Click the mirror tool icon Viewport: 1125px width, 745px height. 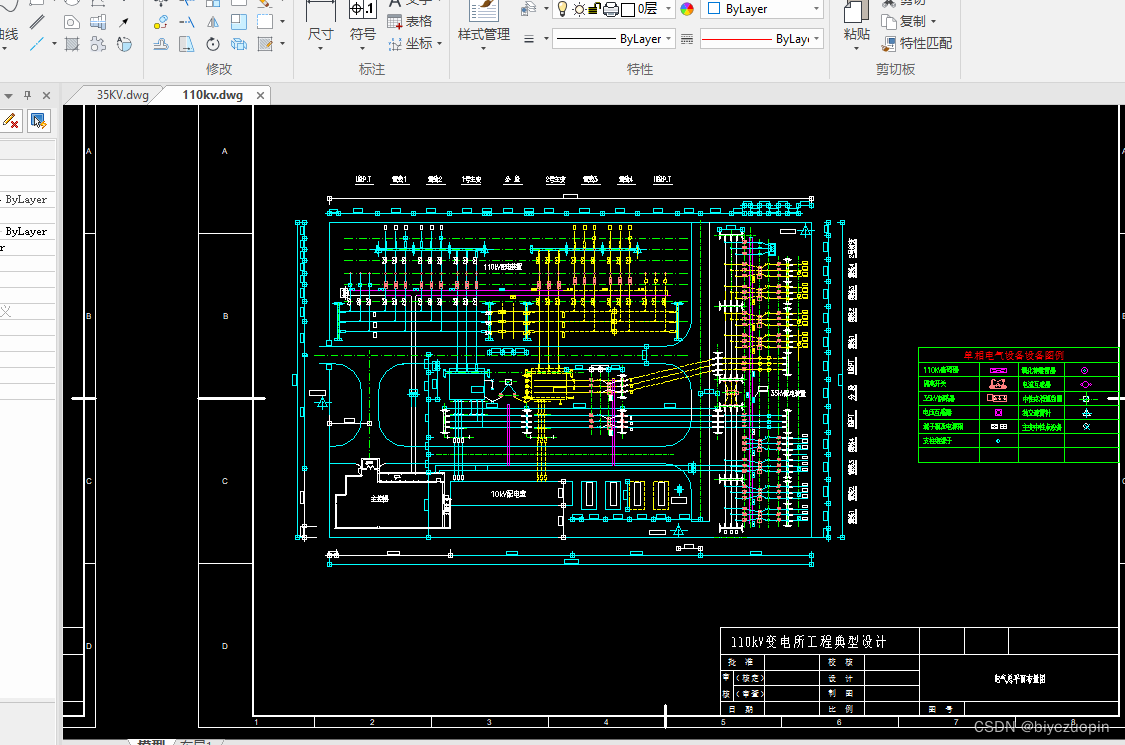point(213,22)
